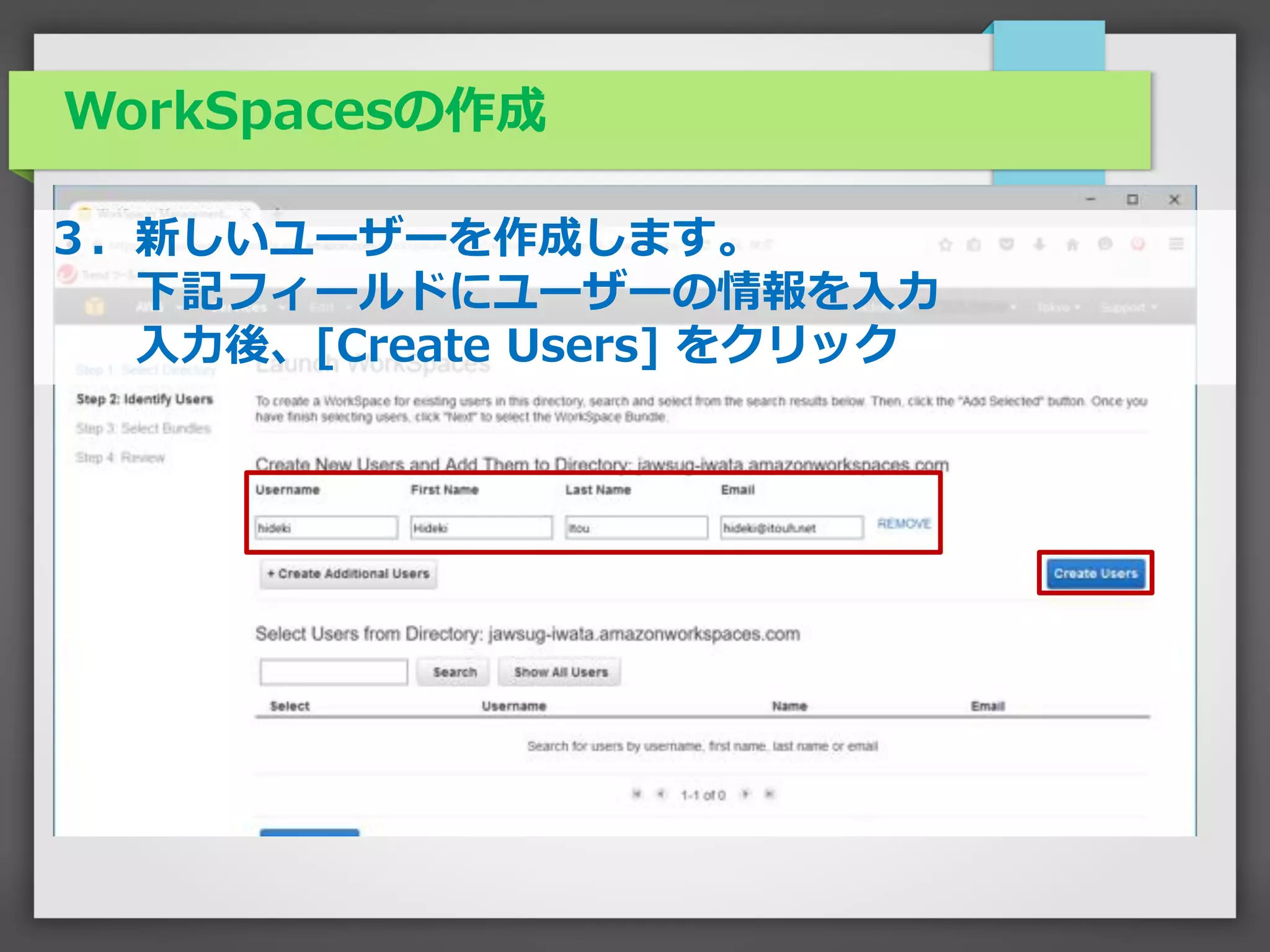The width and height of the screenshot is (1270, 952).
Task: Click the Email input field
Action: tap(792, 528)
